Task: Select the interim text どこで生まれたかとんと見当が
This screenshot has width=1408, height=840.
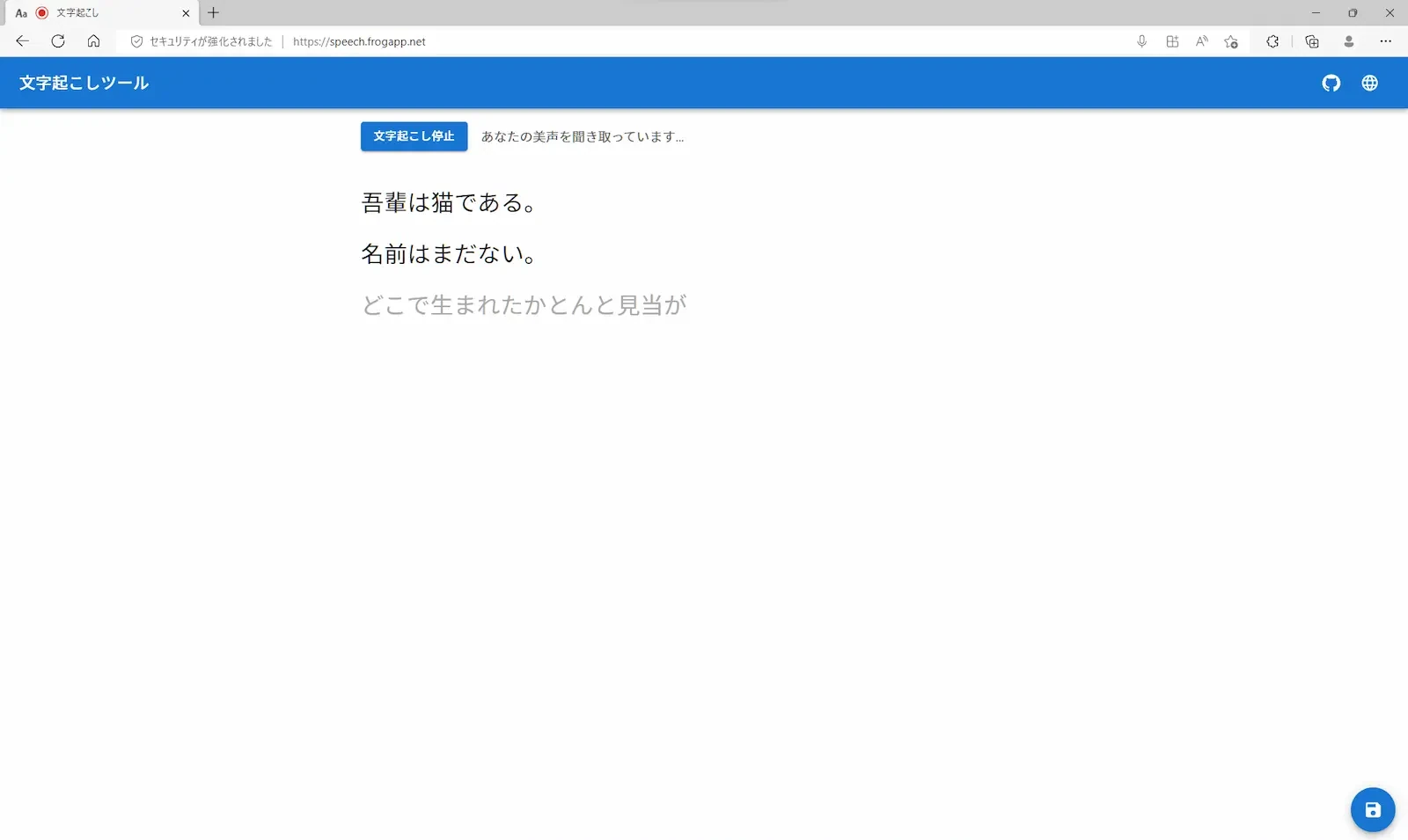Action: (x=523, y=304)
